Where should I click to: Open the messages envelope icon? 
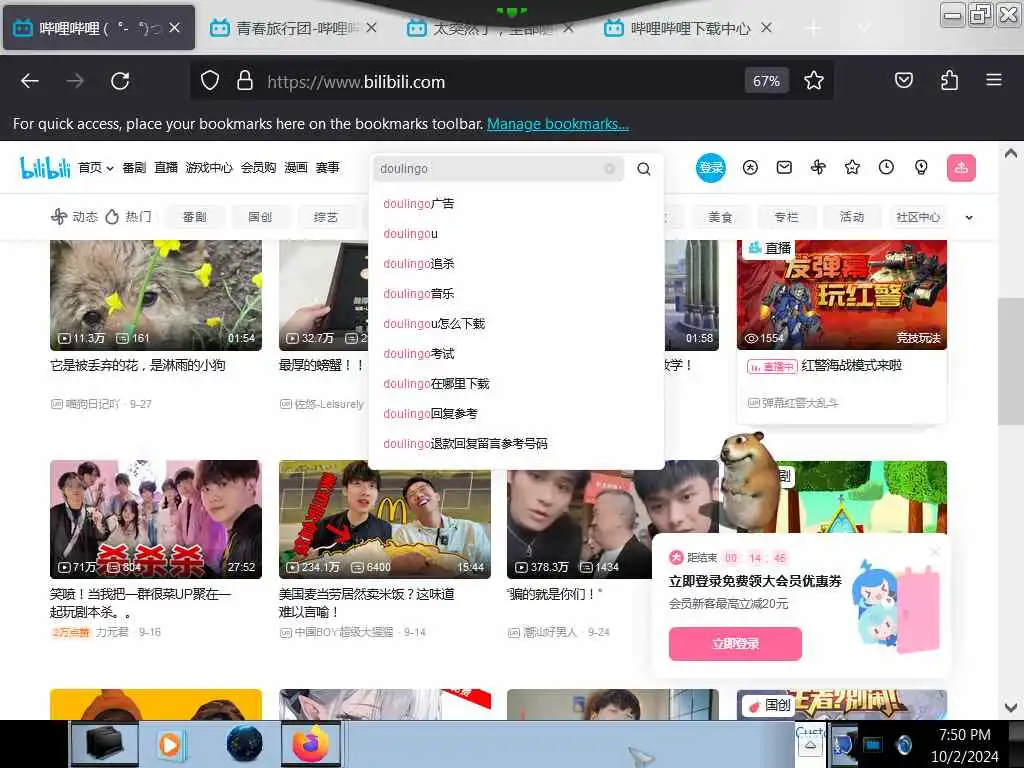coord(784,168)
